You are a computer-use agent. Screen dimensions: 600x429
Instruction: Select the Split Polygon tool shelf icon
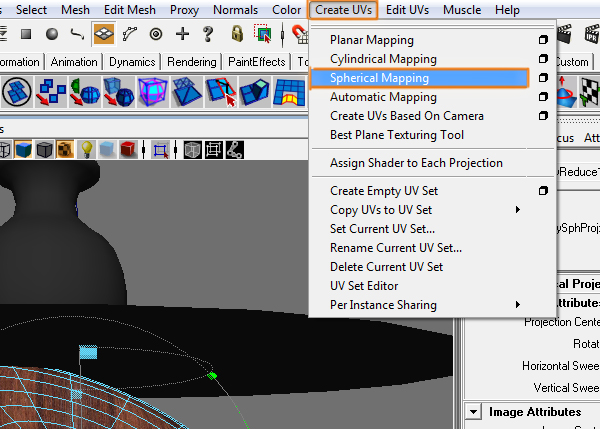[x=221, y=92]
